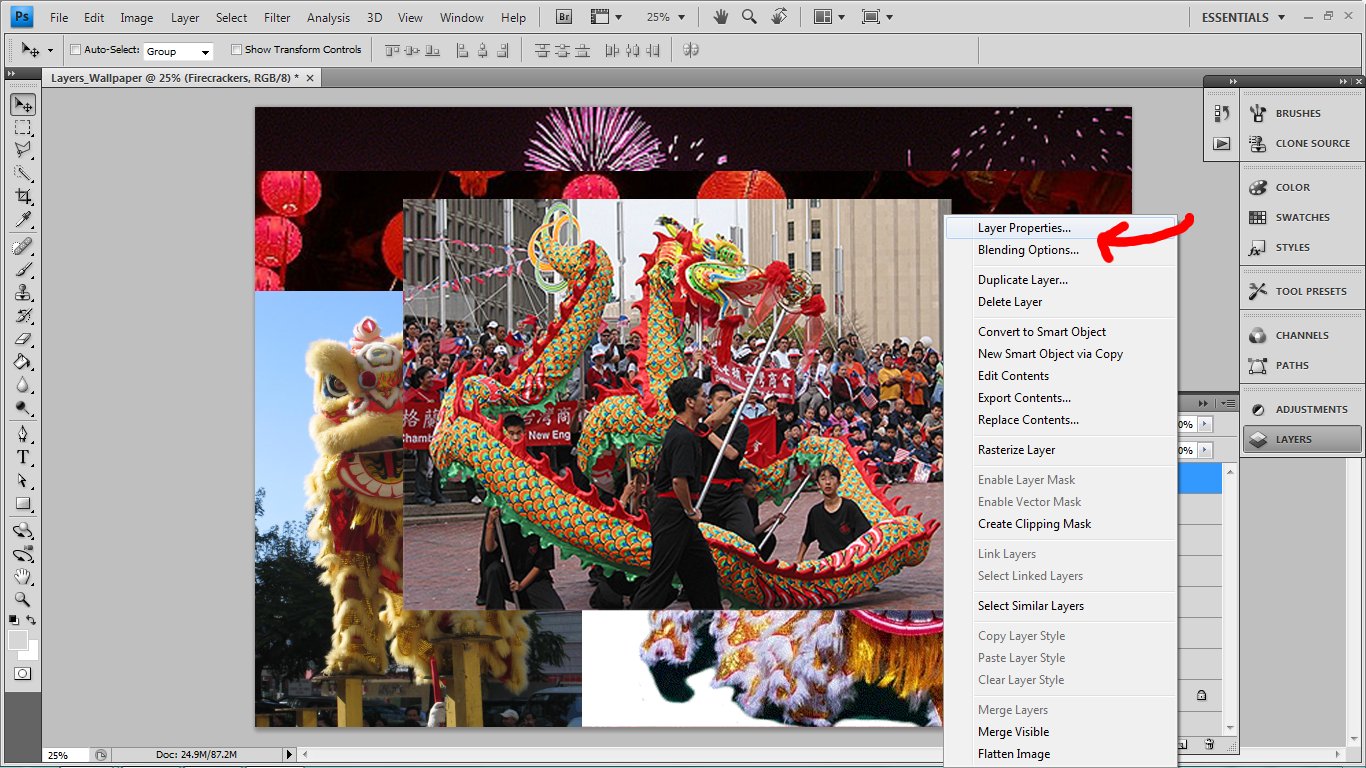Viewport: 1366px width, 768px height.
Task: Select the Blur tool
Action: 23,384
